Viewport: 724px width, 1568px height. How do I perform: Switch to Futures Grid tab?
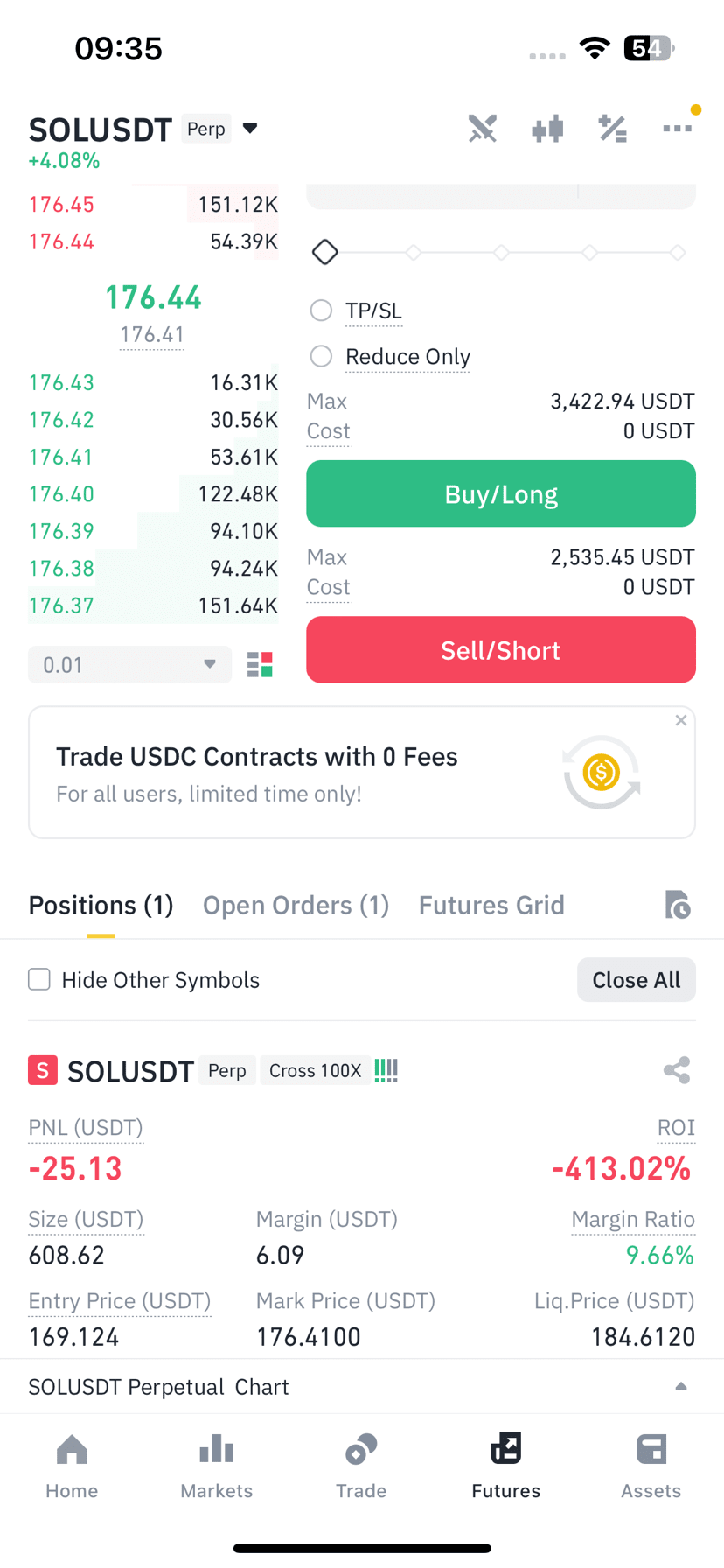pos(491,905)
